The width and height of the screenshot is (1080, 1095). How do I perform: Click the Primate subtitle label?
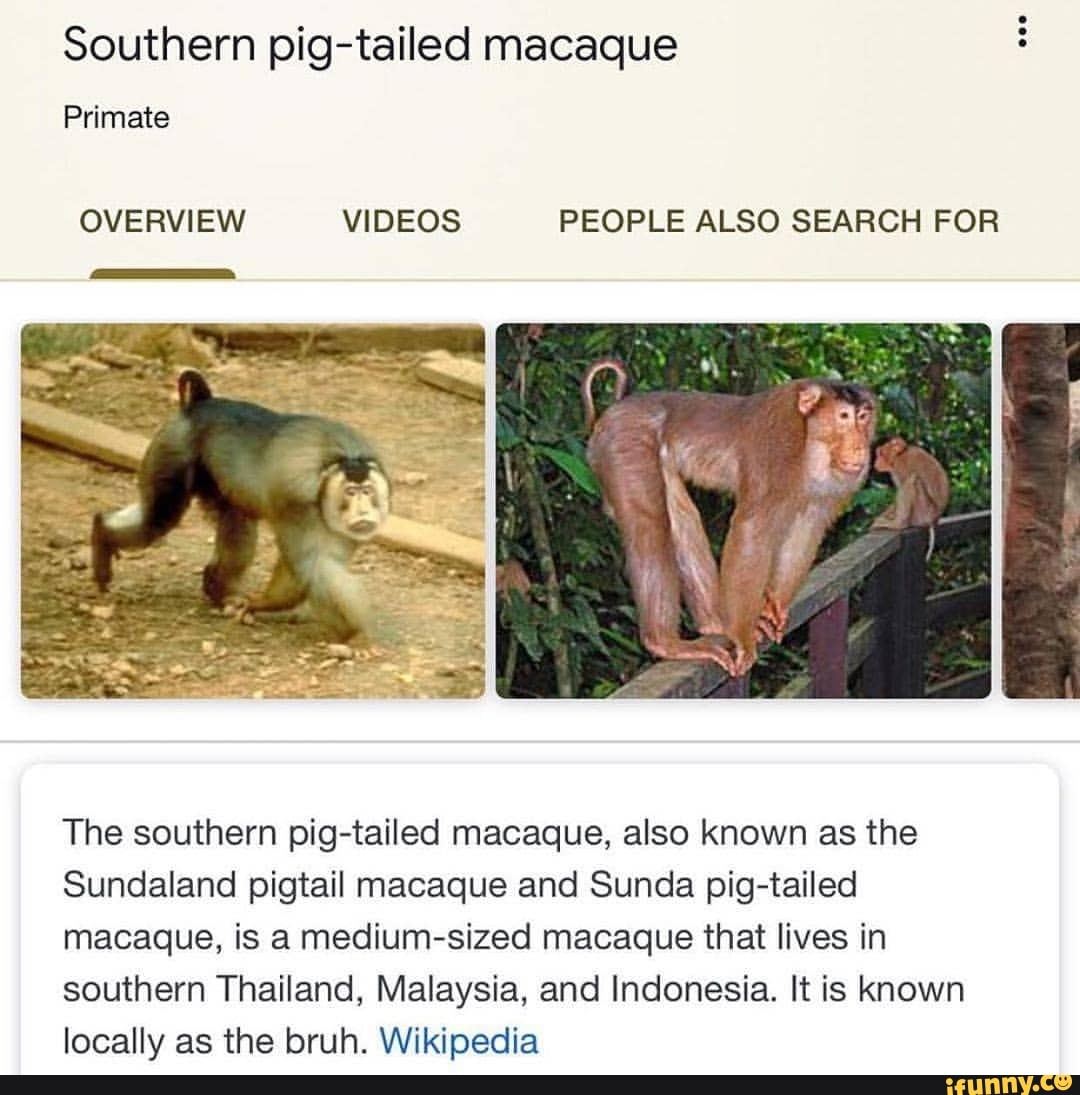[116, 117]
